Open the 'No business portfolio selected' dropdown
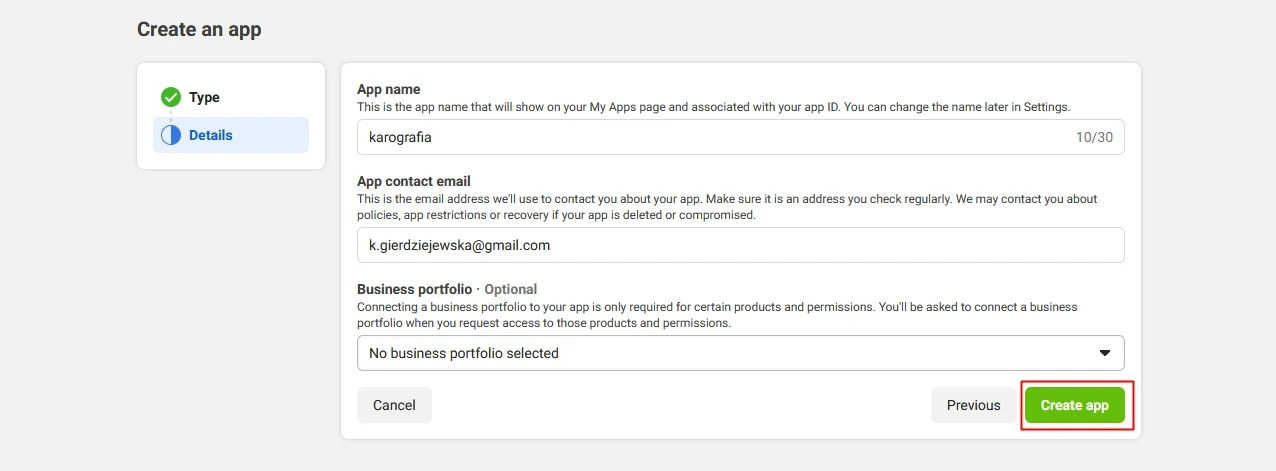The width and height of the screenshot is (1276, 471). [x=720, y=353]
